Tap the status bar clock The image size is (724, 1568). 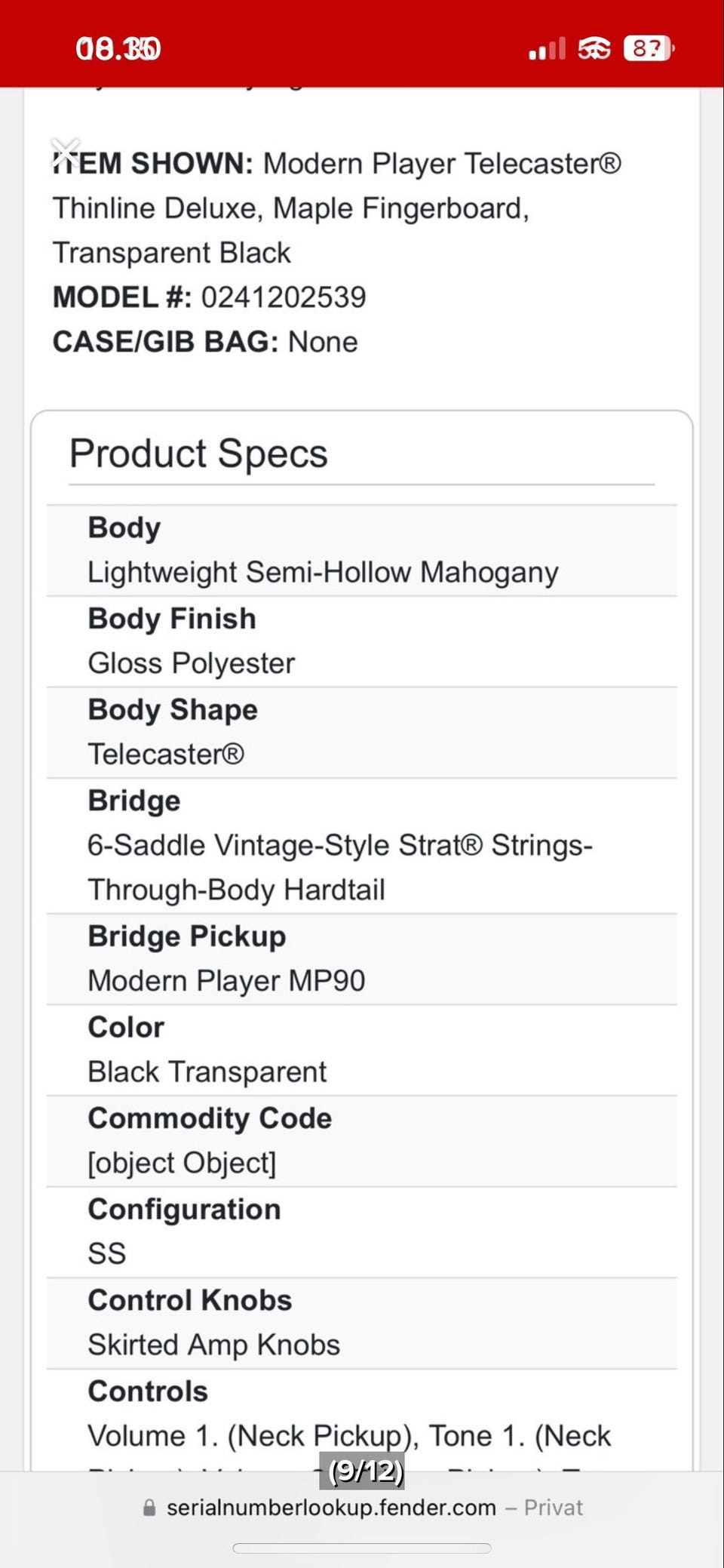118,49
